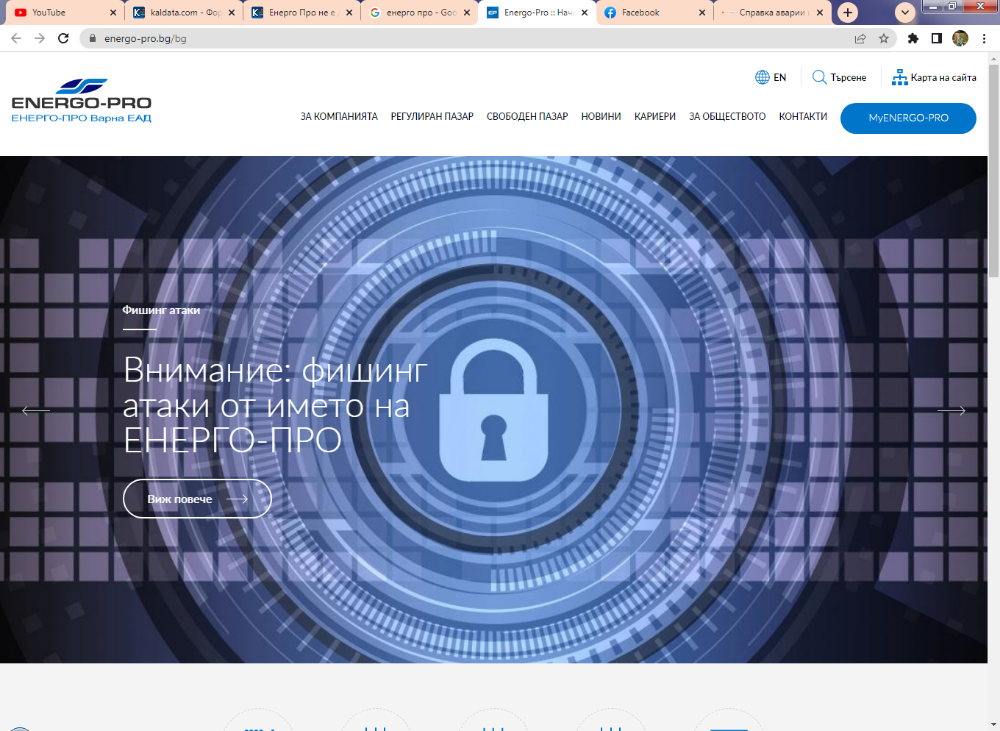The image size is (1000, 731).
Task: Close the active Energo-Pro tab
Action: pyautogui.click(x=584, y=13)
